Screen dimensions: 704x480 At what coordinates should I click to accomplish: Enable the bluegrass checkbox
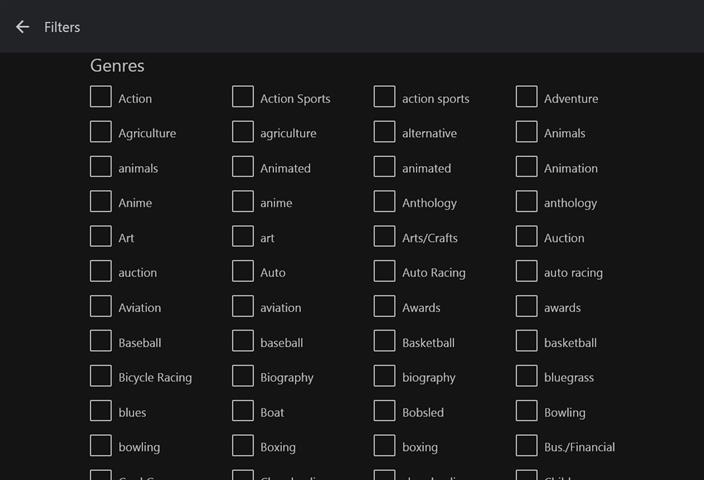(527, 377)
